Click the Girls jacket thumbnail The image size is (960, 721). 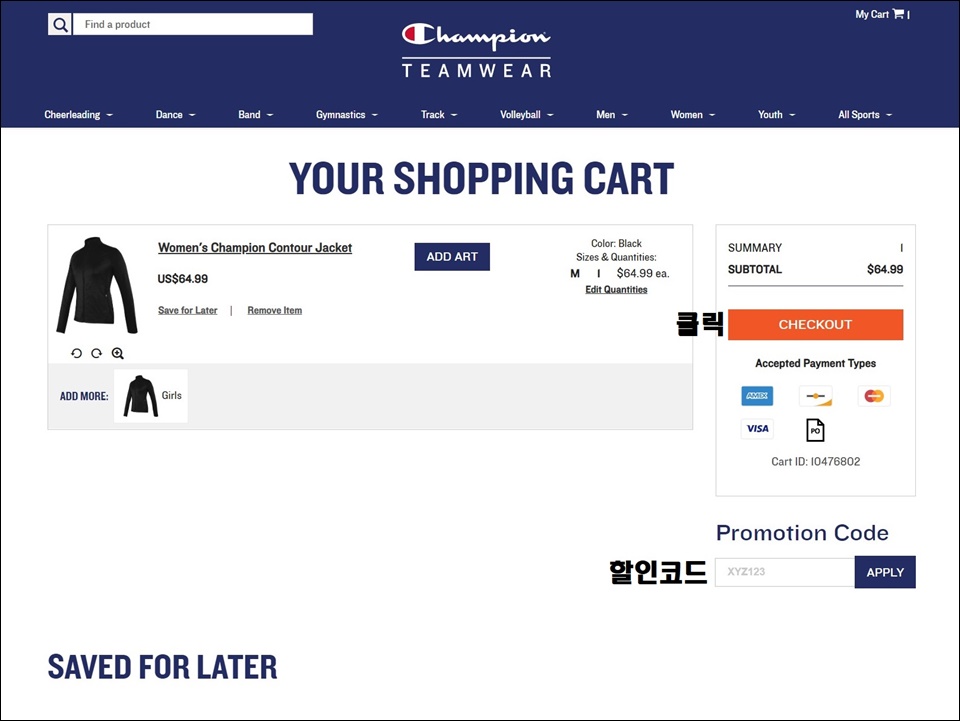coord(151,396)
